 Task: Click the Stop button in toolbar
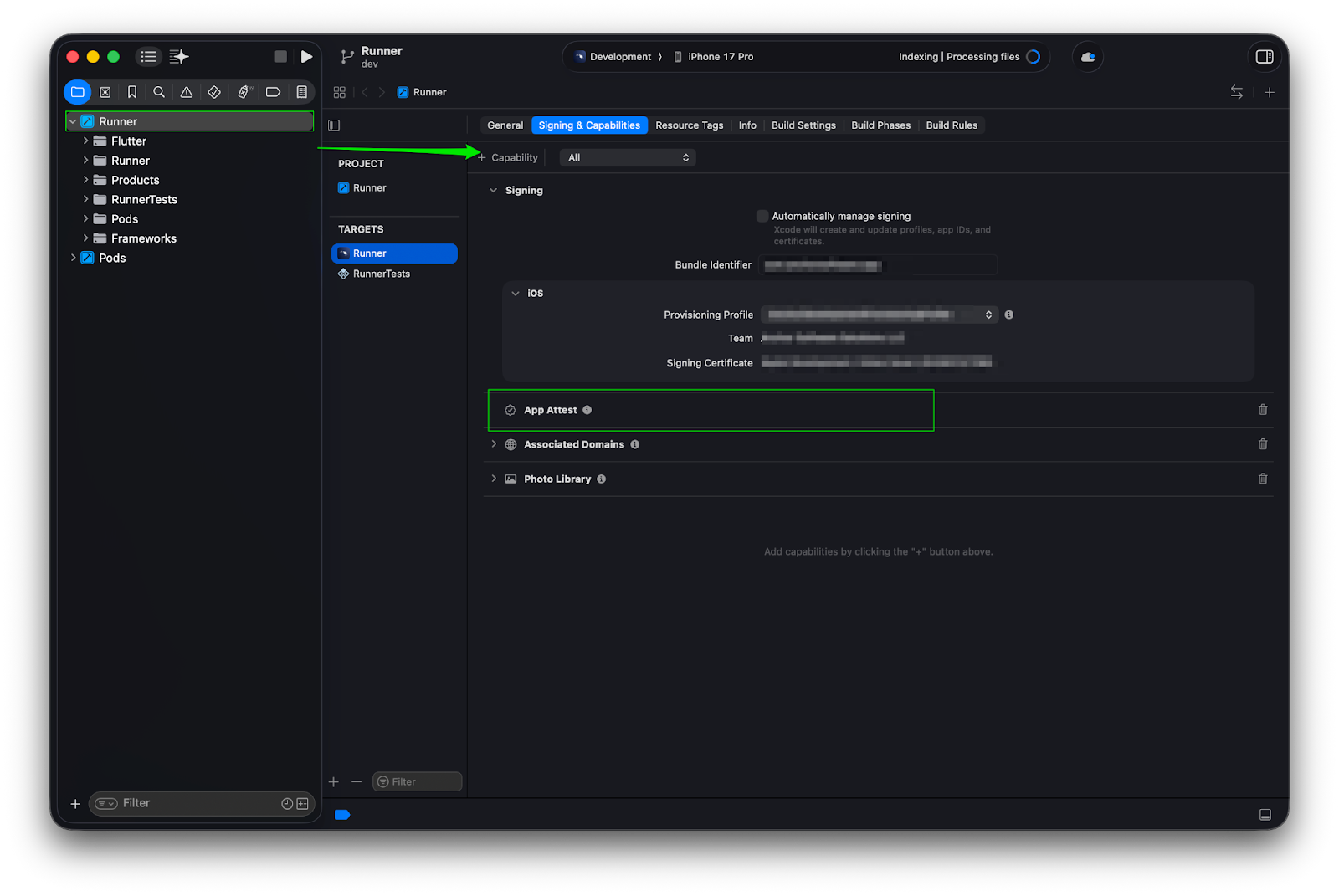[281, 57]
